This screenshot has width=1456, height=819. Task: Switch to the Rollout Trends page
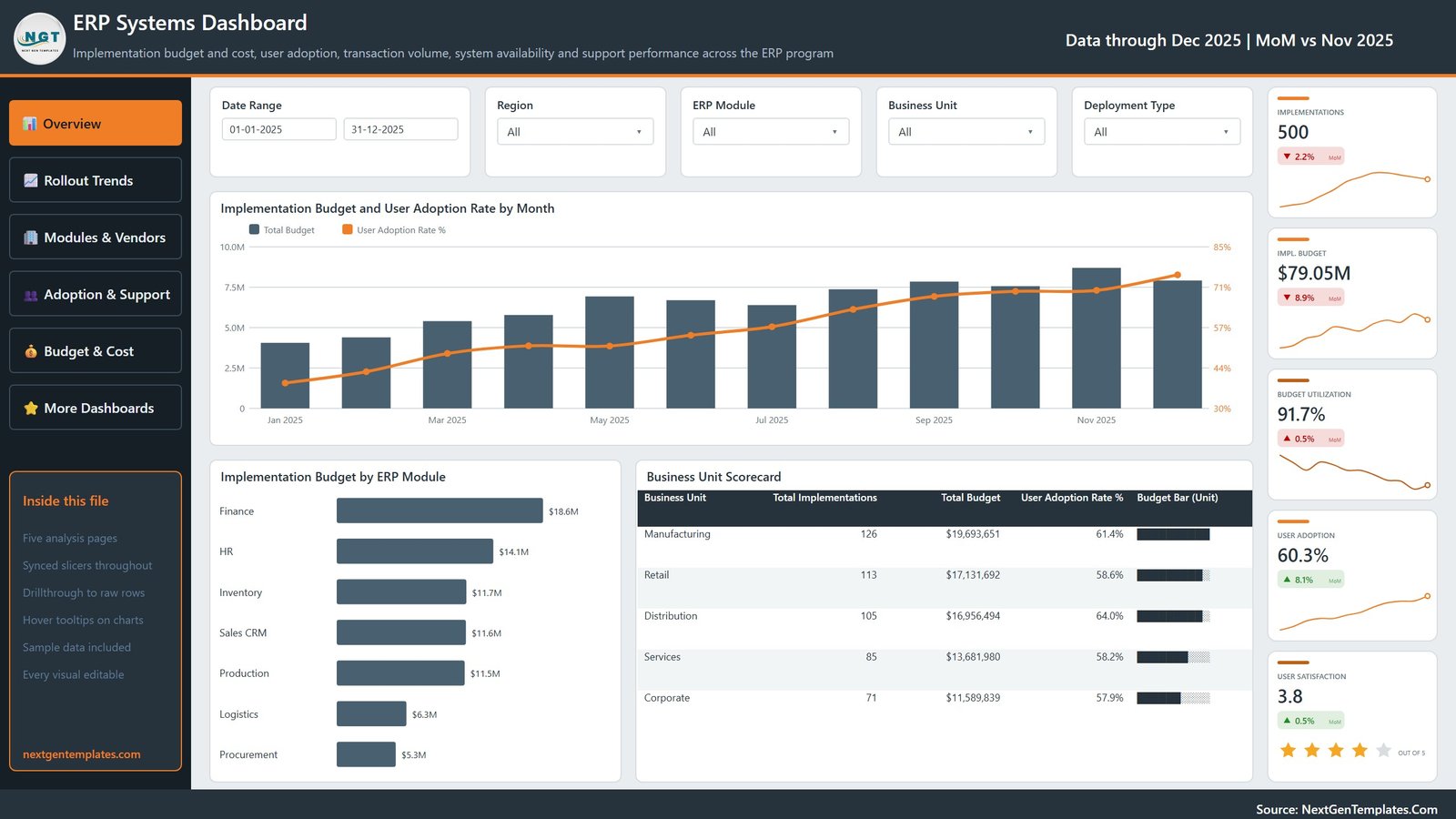click(x=96, y=180)
